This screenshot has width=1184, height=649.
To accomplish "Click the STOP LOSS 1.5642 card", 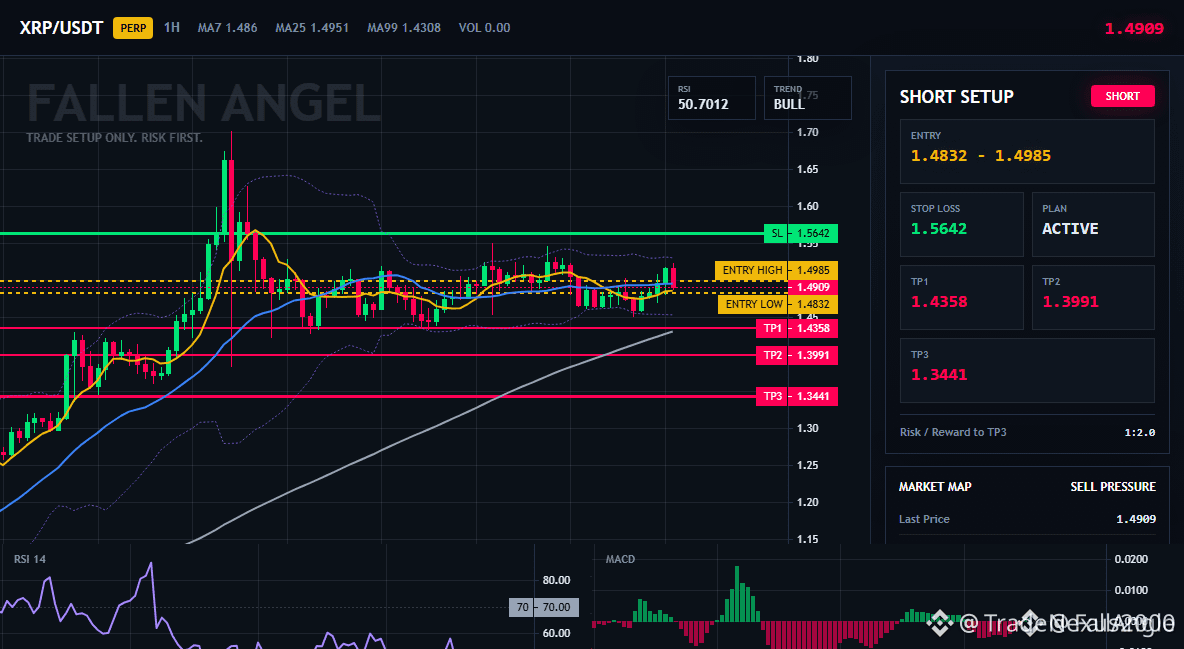I will pos(961,224).
